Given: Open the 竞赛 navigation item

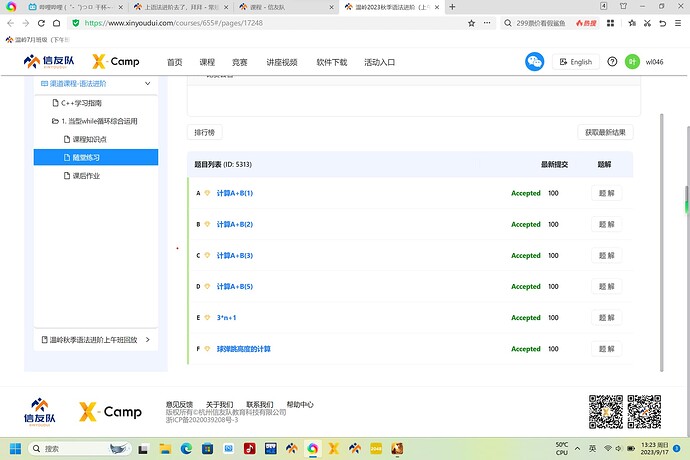Looking at the screenshot, I should click(x=239, y=62).
